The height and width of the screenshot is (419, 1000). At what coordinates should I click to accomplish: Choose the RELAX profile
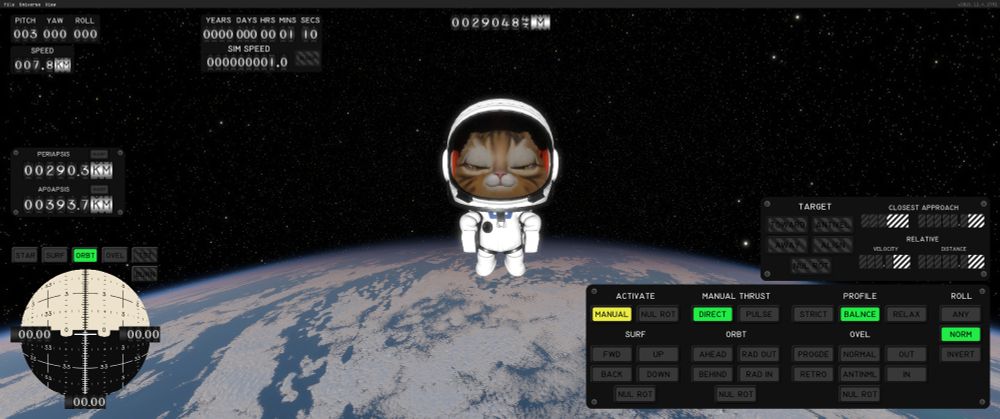coord(906,314)
